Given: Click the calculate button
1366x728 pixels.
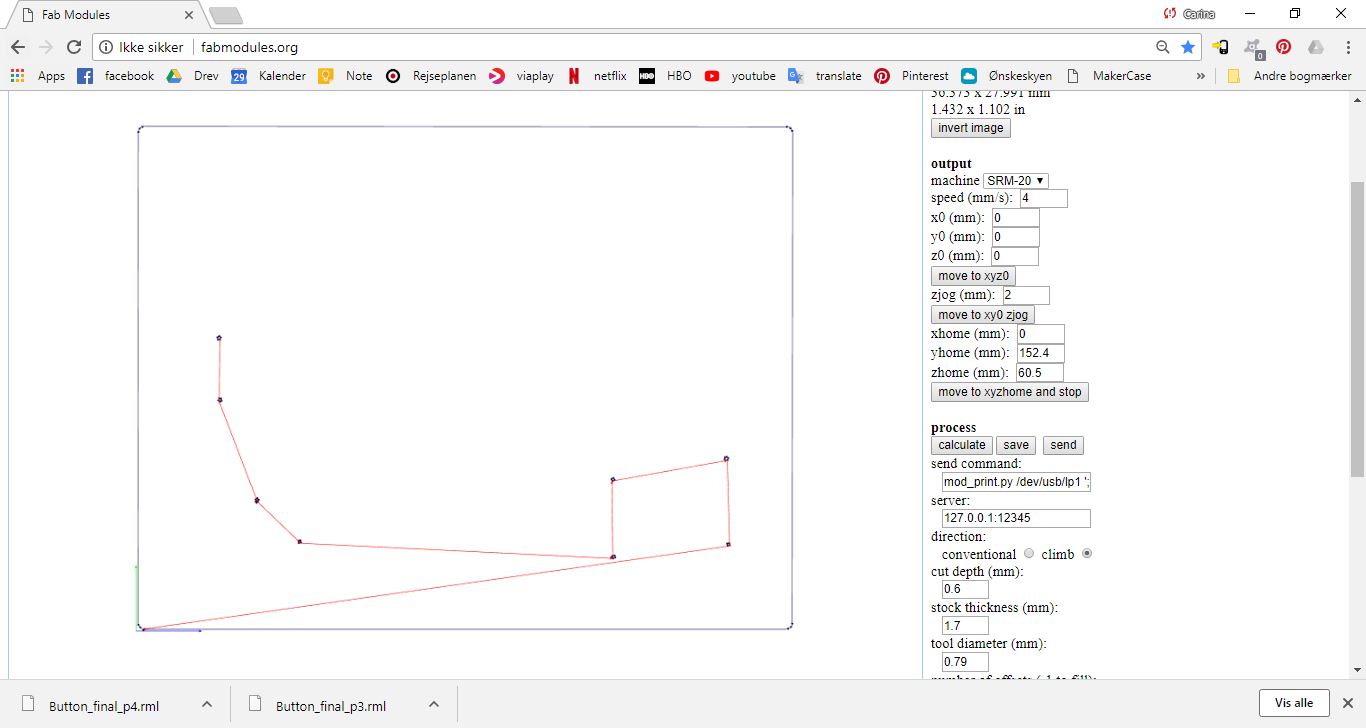Looking at the screenshot, I should [962, 445].
